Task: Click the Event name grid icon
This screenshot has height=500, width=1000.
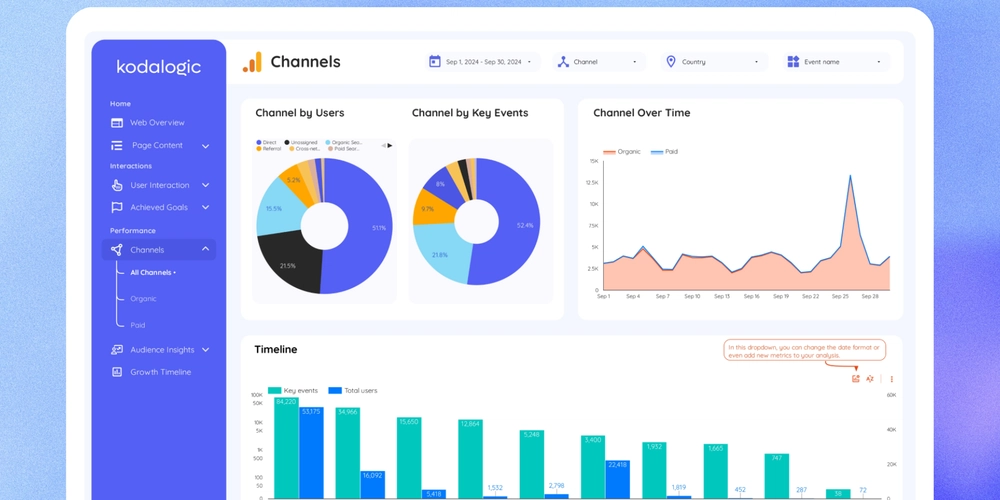Action: tap(793, 61)
